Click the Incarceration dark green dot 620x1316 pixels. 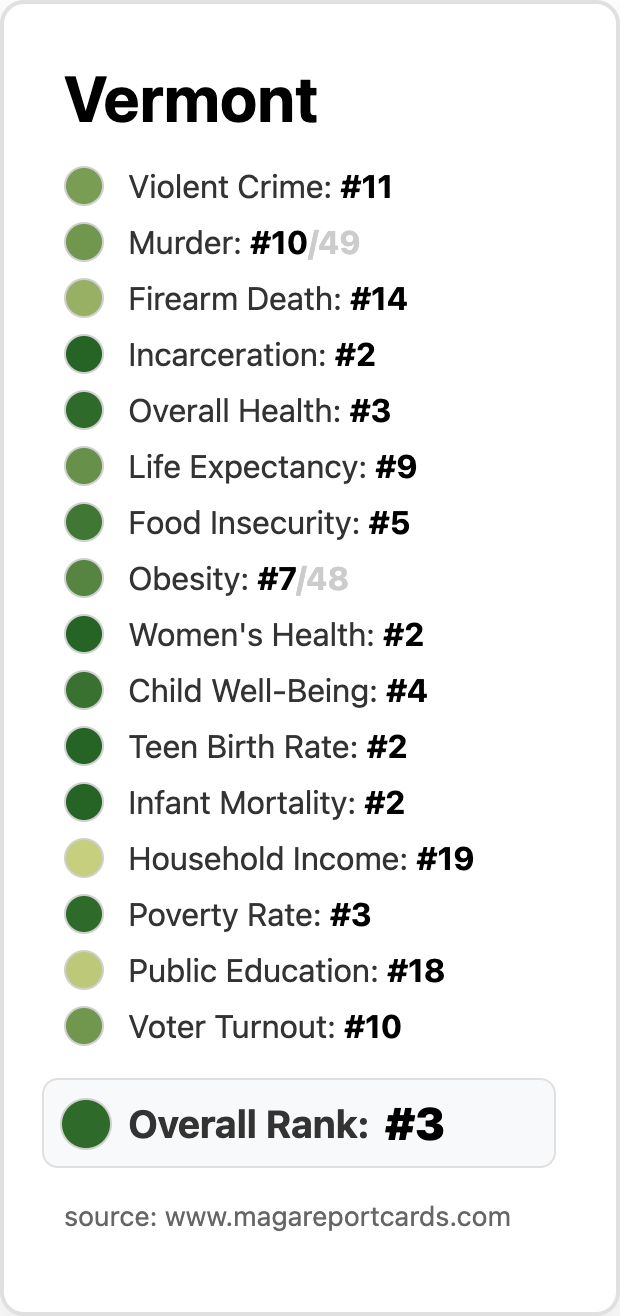coord(84,355)
